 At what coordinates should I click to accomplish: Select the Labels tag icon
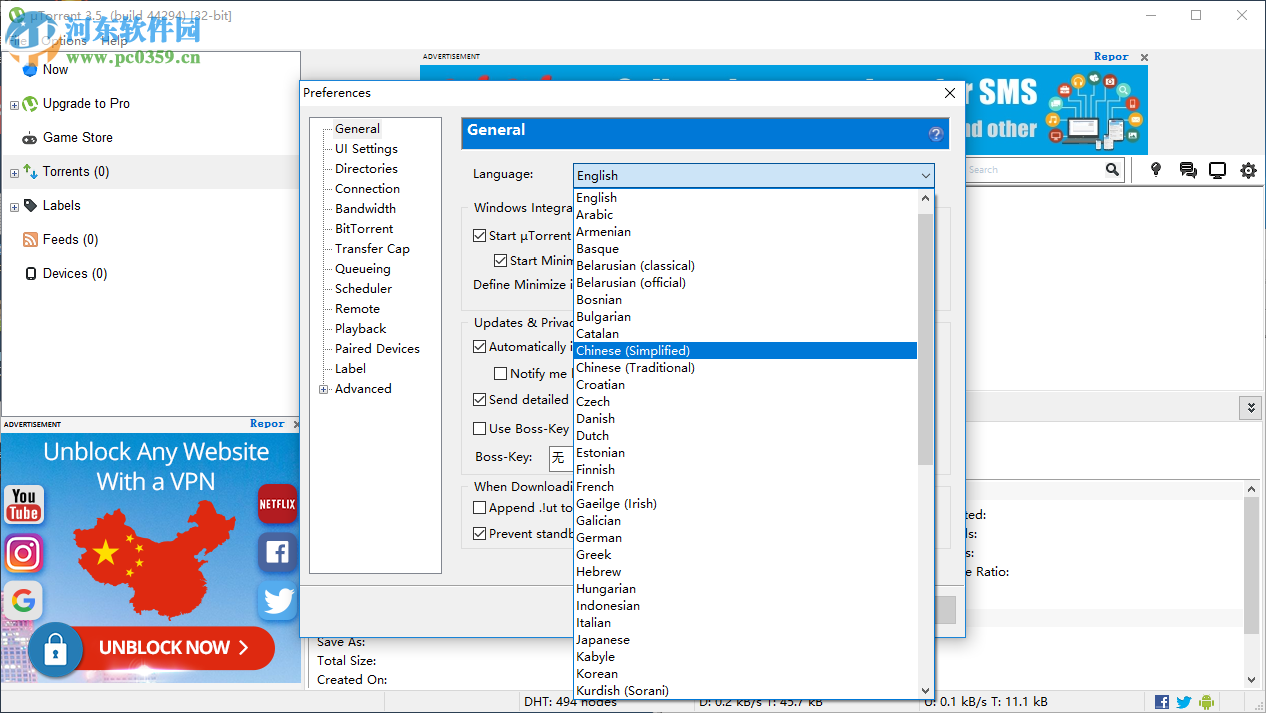[x=30, y=205]
